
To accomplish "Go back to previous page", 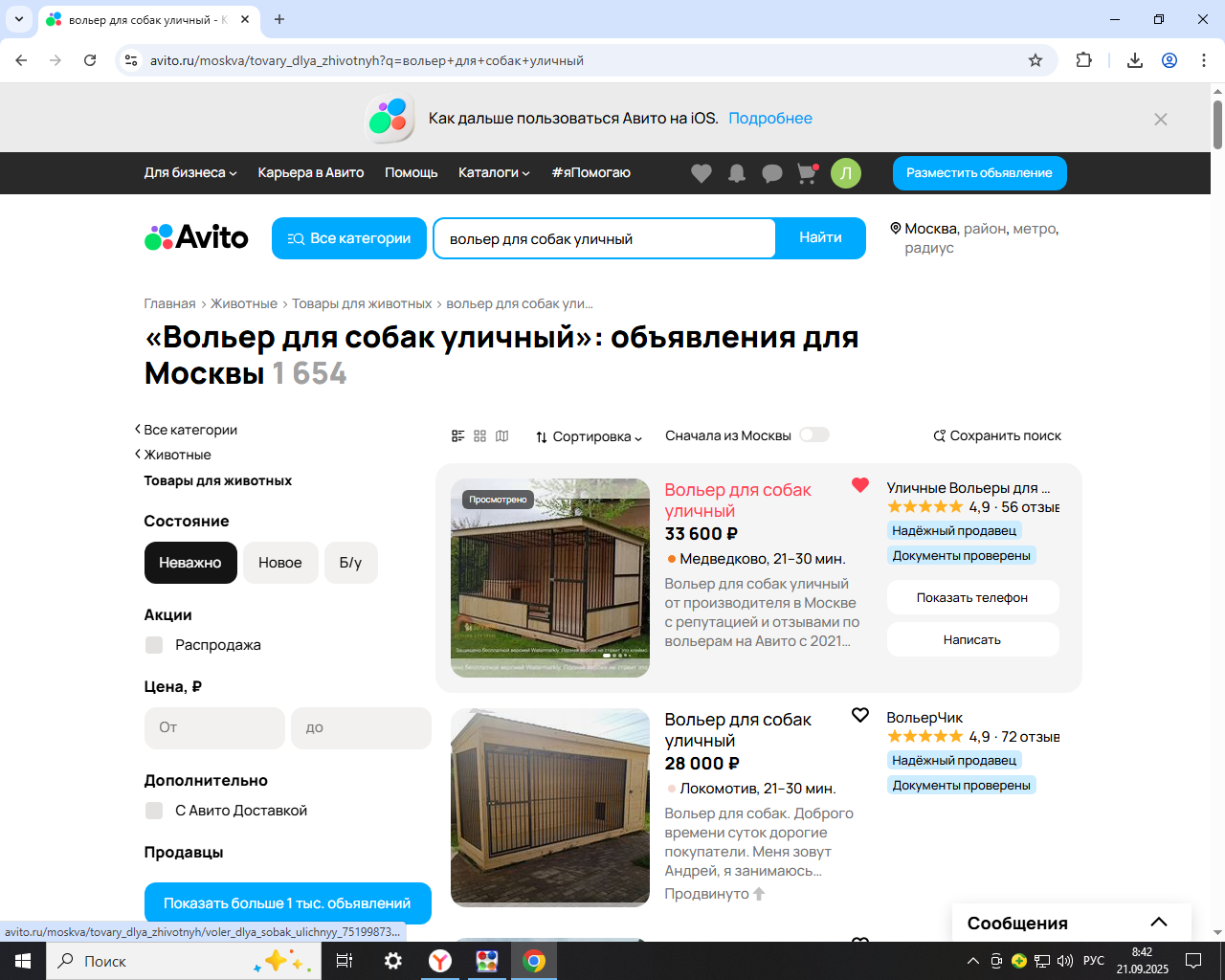I will (x=21, y=60).
